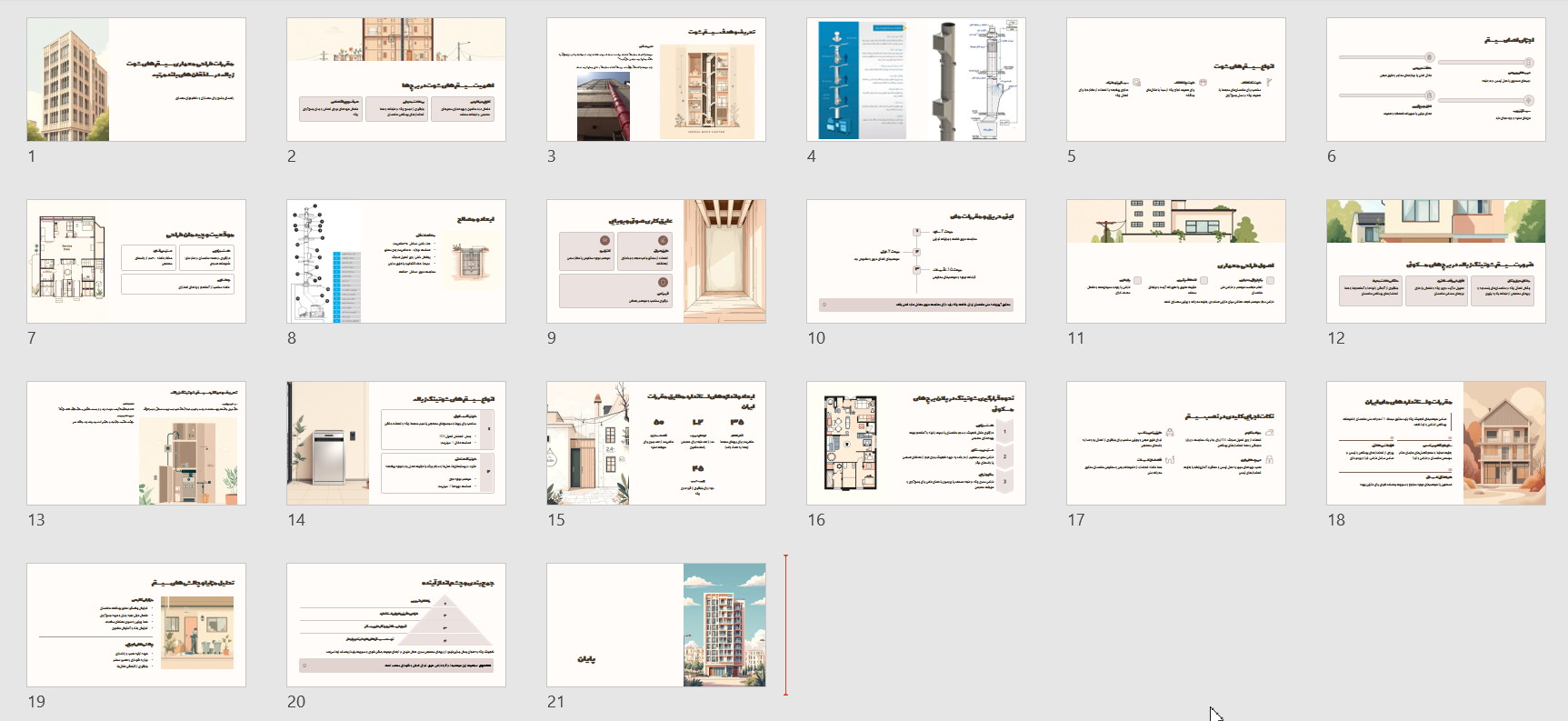1568x721 pixels.
Task: Pick the slide 6 thumbnail
Action: point(1436,79)
